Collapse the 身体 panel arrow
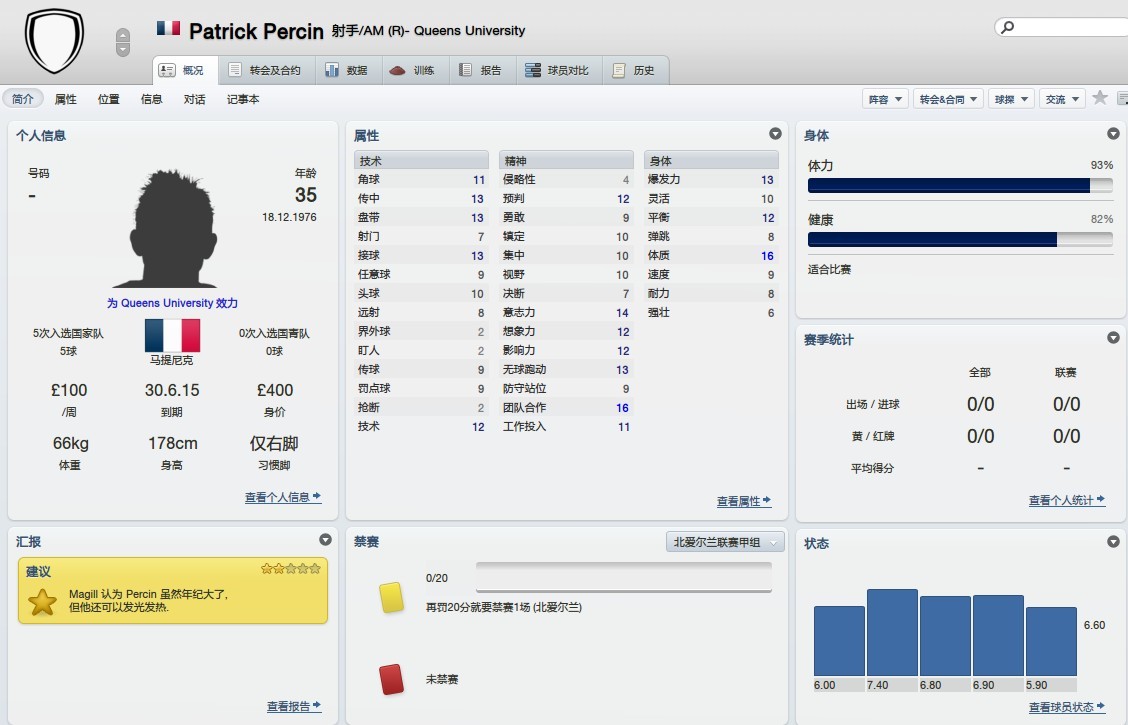Screen dimensions: 1128x725 pyautogui.click(x=1113, y=134)
